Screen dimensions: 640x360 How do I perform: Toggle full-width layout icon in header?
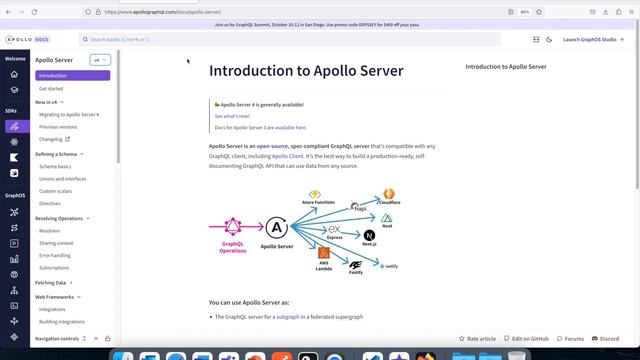536,40
